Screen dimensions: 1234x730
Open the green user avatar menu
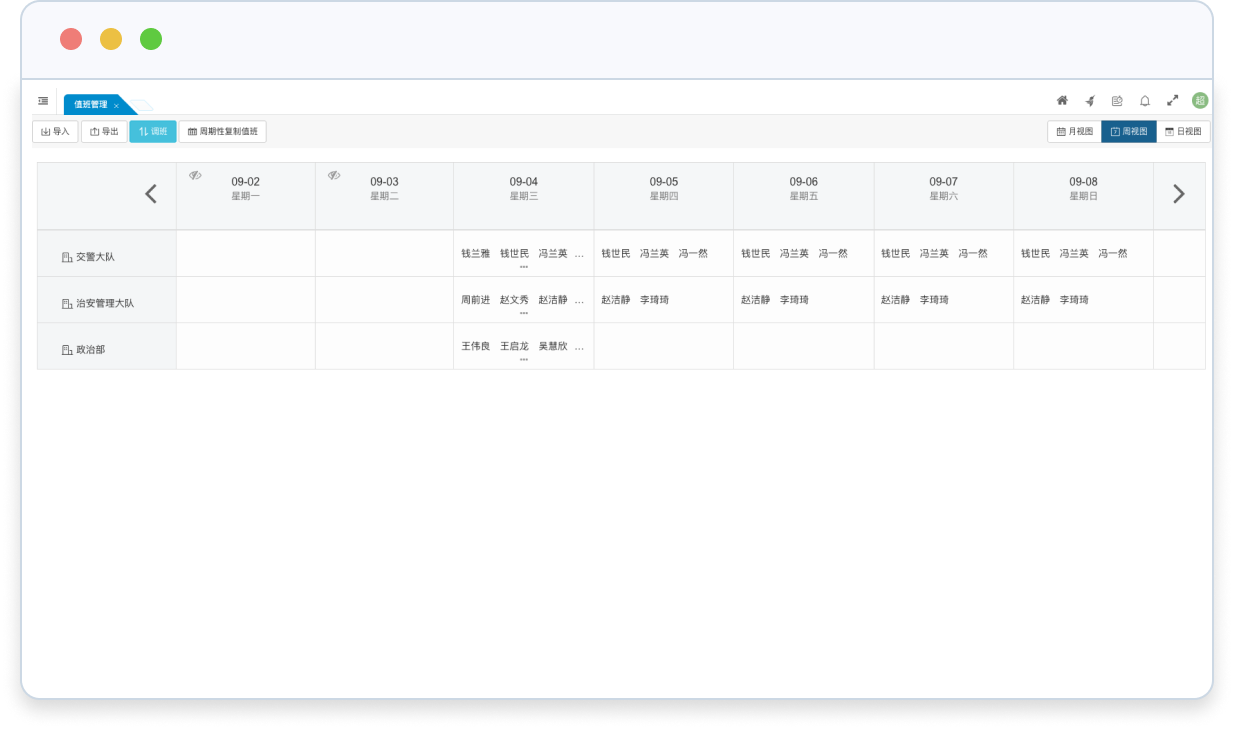[x=1200, y=101]
